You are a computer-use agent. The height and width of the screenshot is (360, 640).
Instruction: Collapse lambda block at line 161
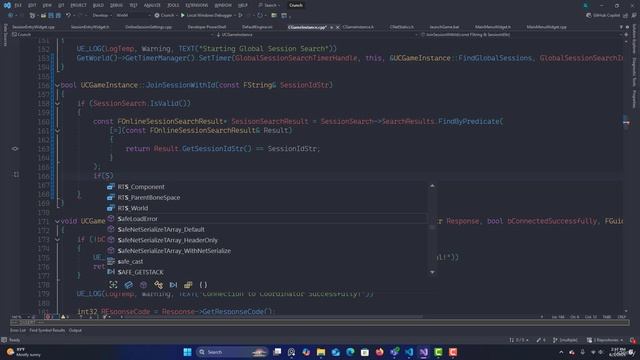tap(57, 131)
